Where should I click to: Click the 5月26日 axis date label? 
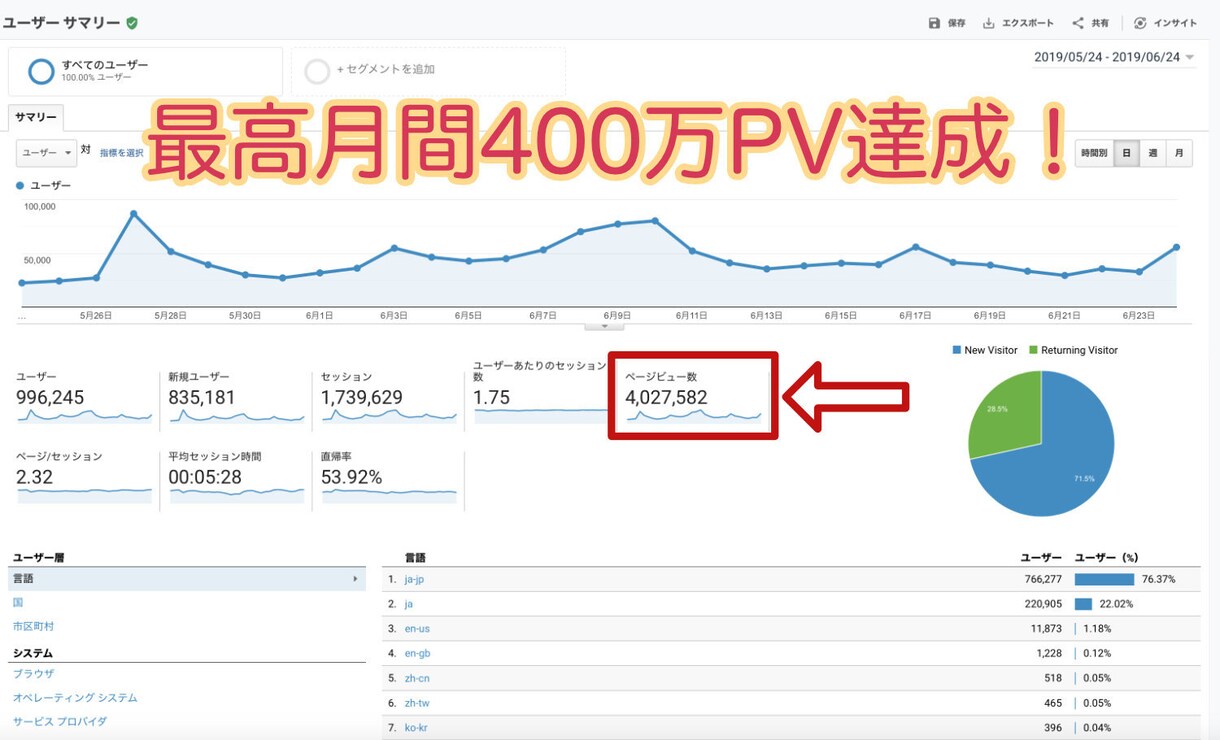(96, 315)
